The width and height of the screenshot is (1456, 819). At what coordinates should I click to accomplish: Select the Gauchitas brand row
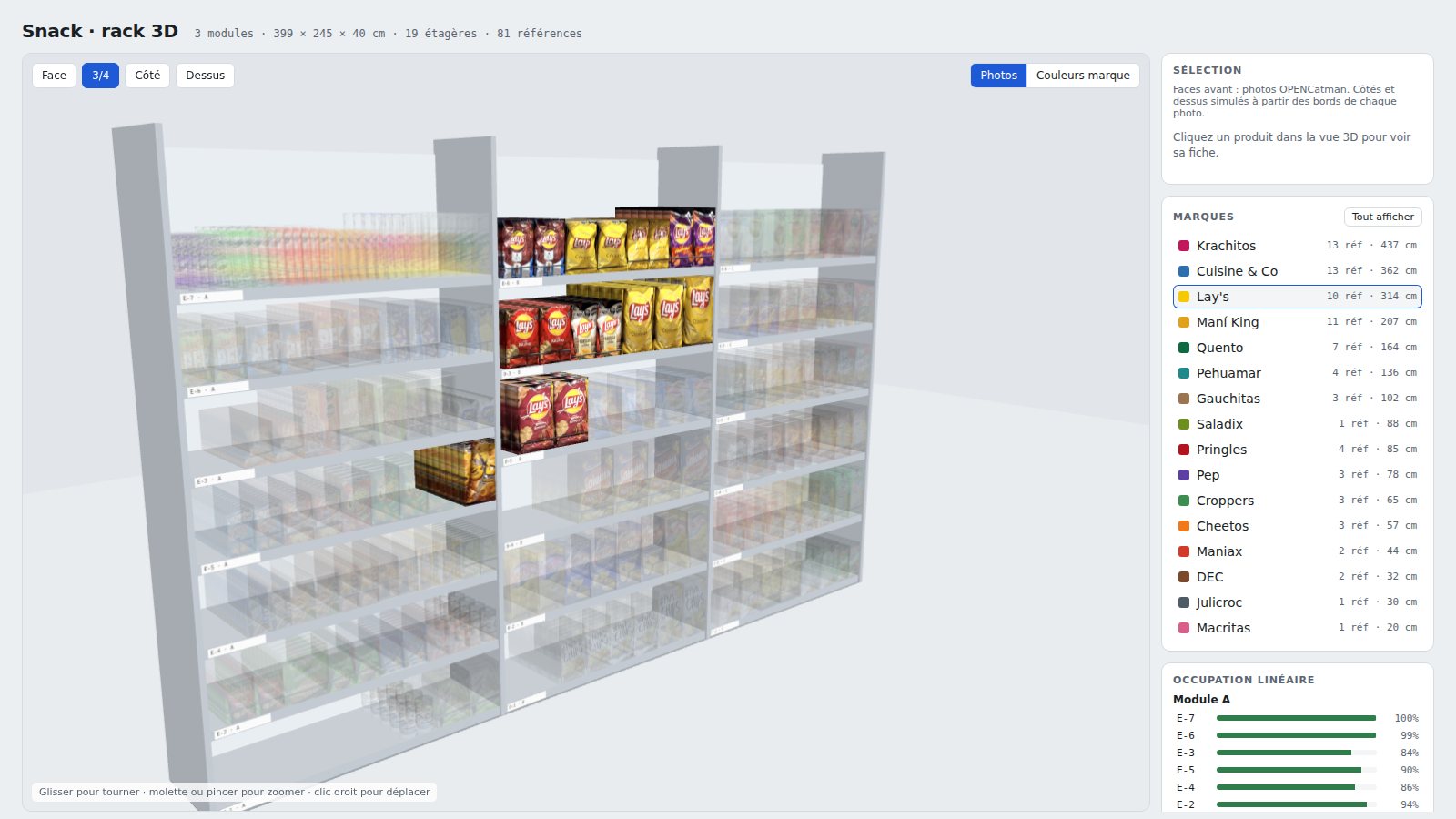[x=1298, y=399]
